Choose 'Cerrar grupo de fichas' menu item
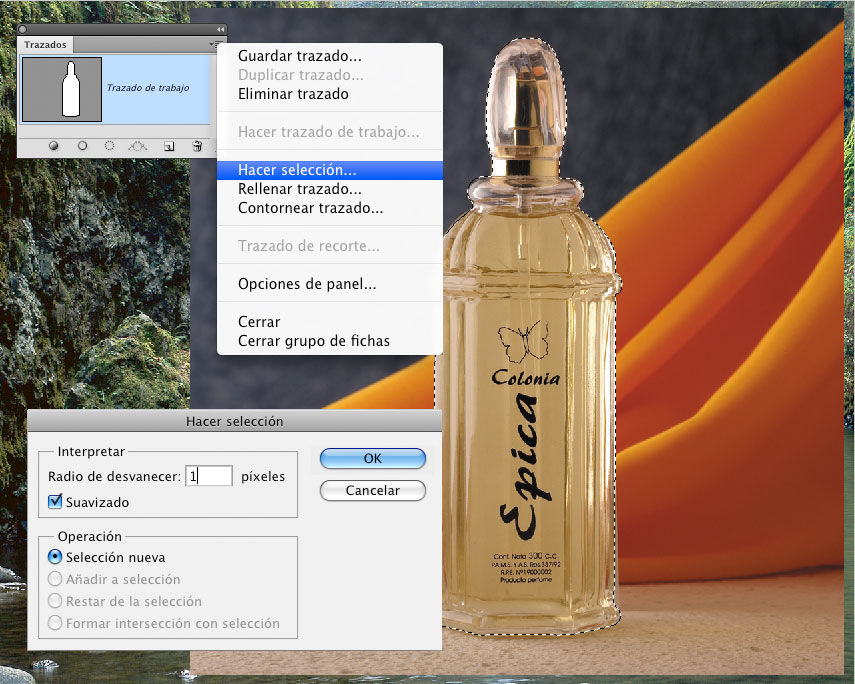855x684 pixels. tap(329, 341)
